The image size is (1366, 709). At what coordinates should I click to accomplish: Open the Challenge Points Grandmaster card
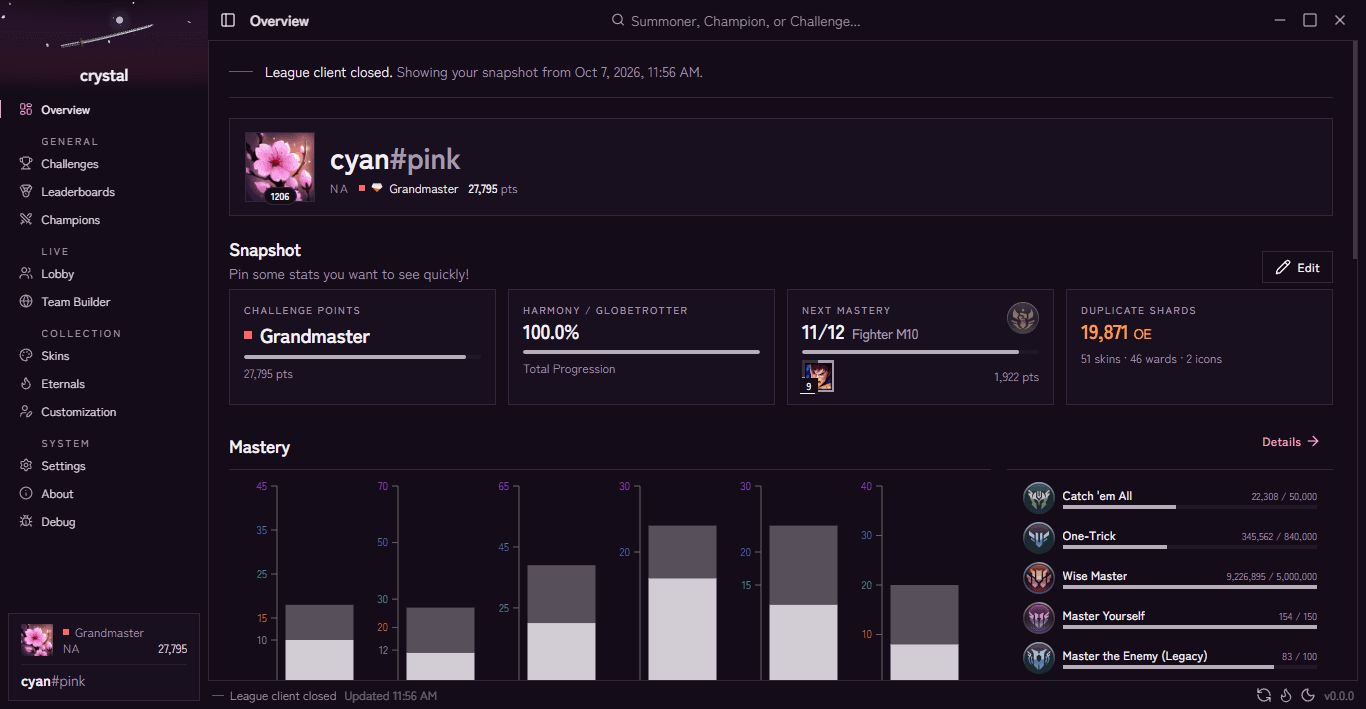pos(362,347)
